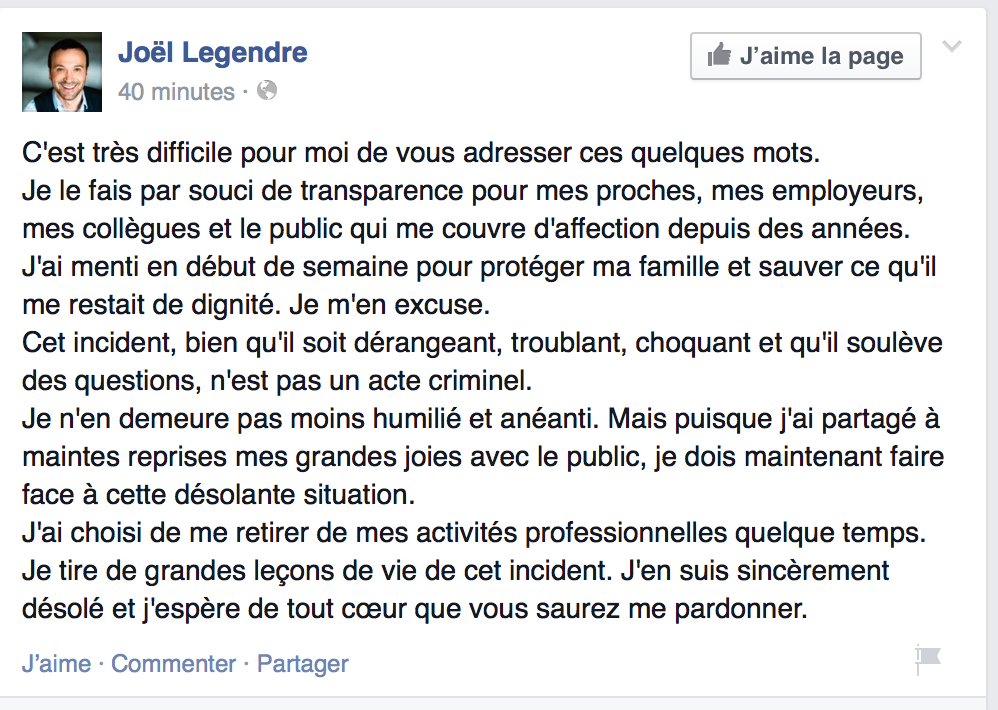Click the phrase "n'est pas un acte criminel"

pos(371,381)
